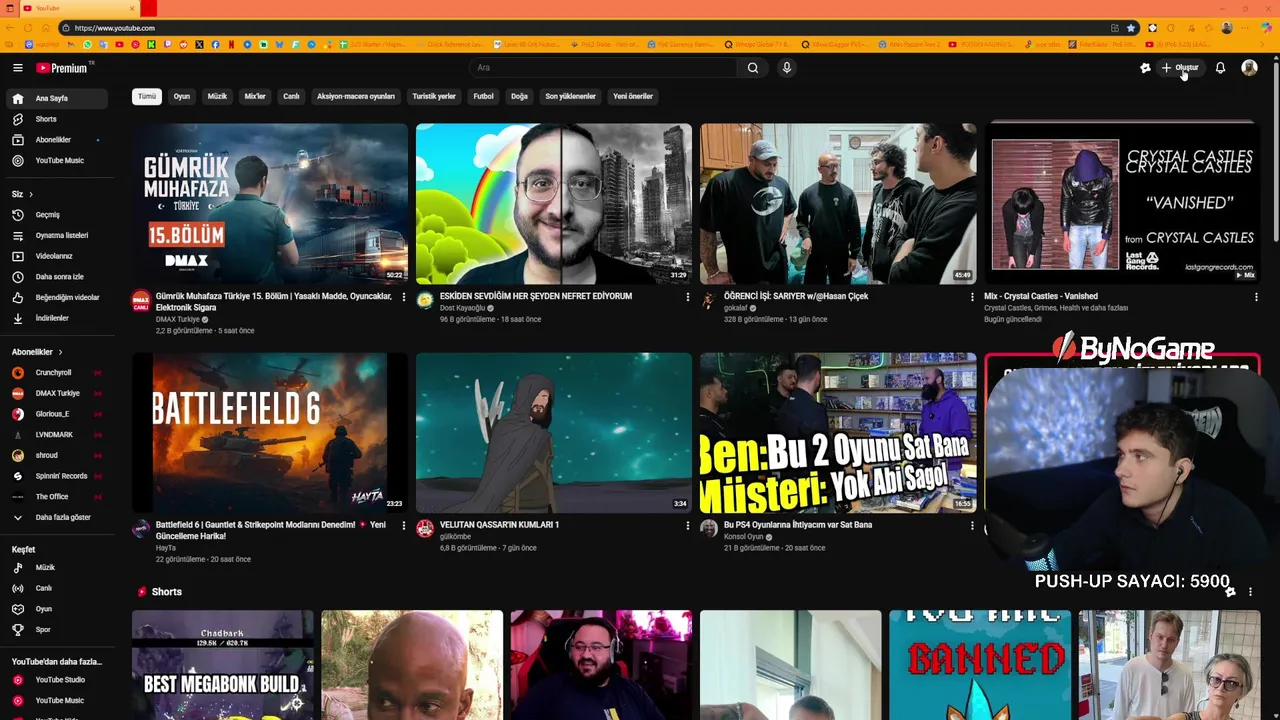The image size is (1280, 720).
Task: Click the YouTube Premium logo
Action: coord(62,68)
